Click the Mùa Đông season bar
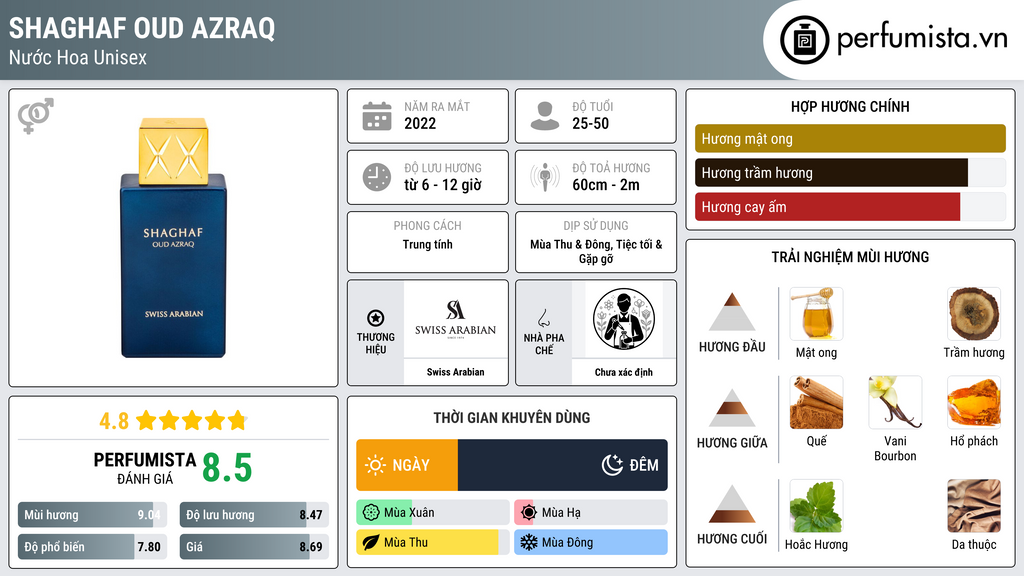This screenshot has height=576, width=1024. pos(590,543)
